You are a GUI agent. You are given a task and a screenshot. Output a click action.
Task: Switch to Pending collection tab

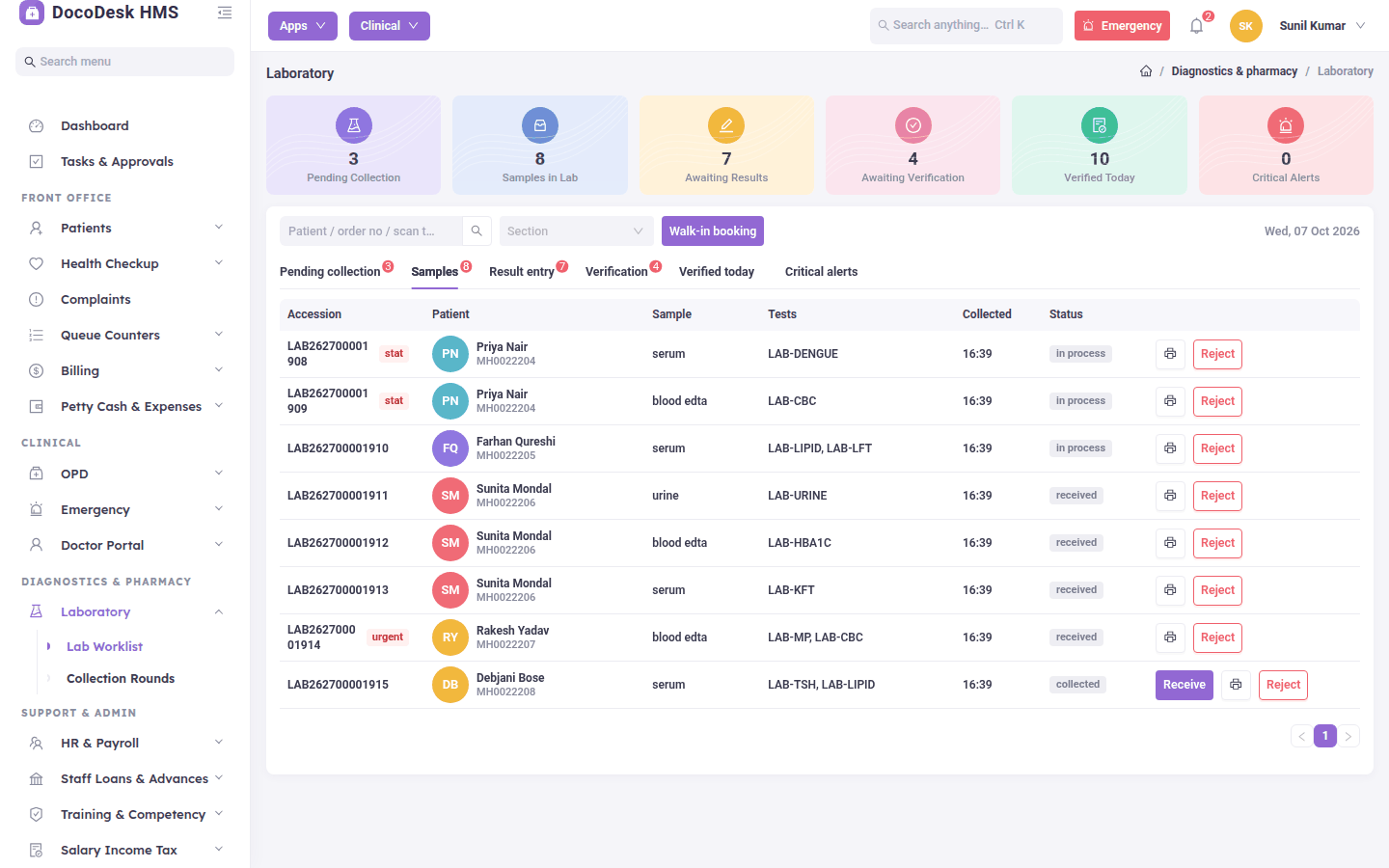click(330, 272)
